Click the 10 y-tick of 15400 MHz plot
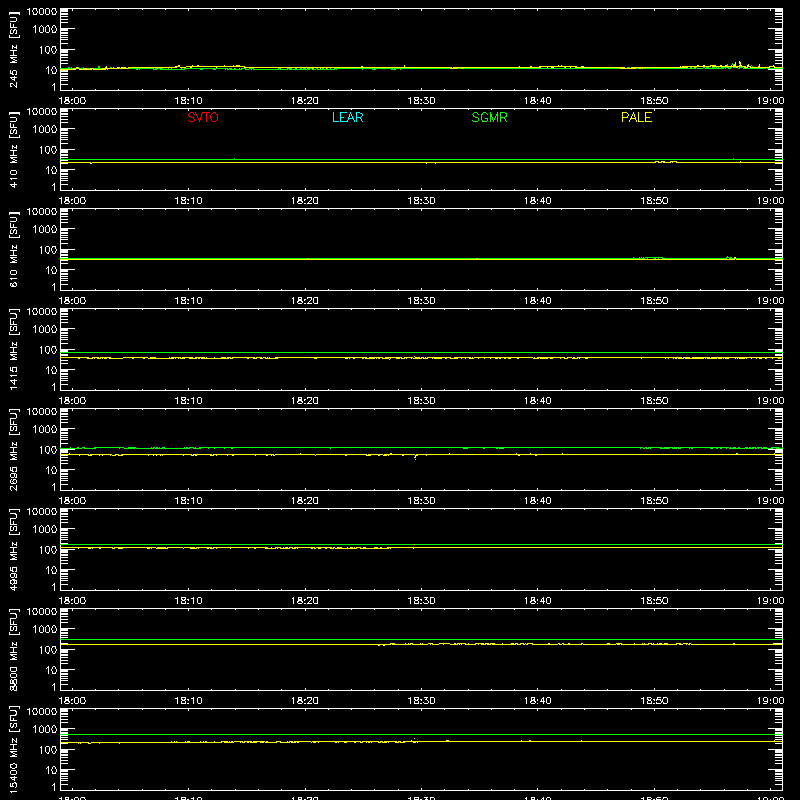This screenshot has height=800, width=800. point(51,770)
